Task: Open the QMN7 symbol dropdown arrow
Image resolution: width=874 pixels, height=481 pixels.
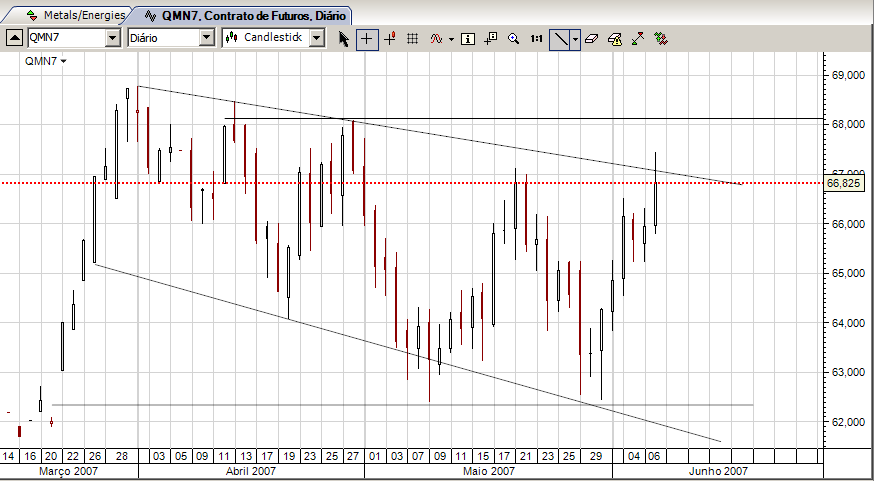Action: 113,38
